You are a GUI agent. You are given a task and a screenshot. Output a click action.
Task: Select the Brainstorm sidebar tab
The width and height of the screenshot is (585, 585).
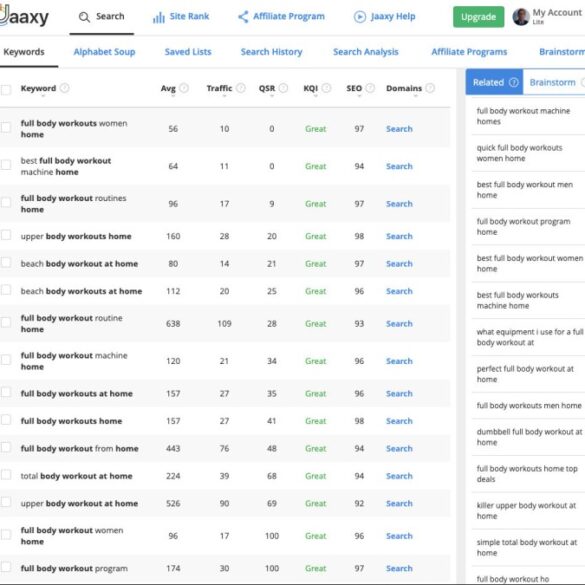554,82
